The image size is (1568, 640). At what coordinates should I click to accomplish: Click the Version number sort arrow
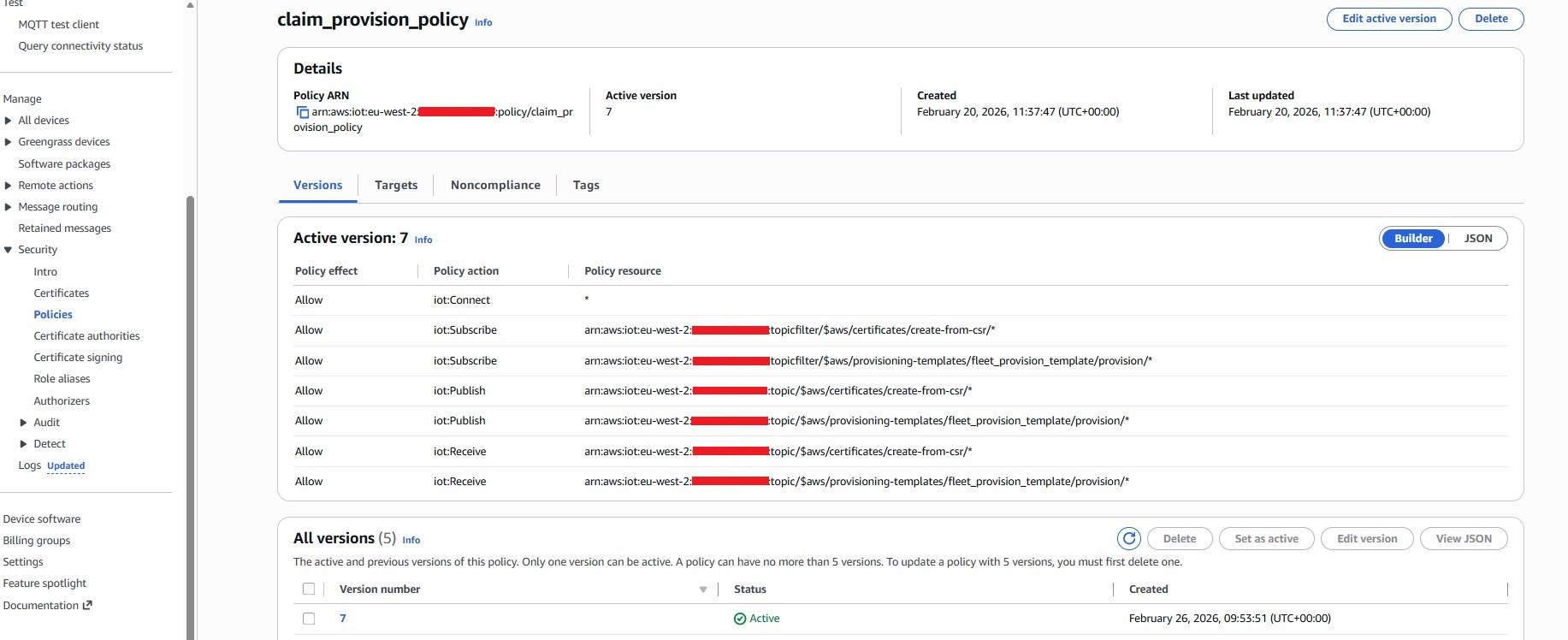tap(703, 590)
